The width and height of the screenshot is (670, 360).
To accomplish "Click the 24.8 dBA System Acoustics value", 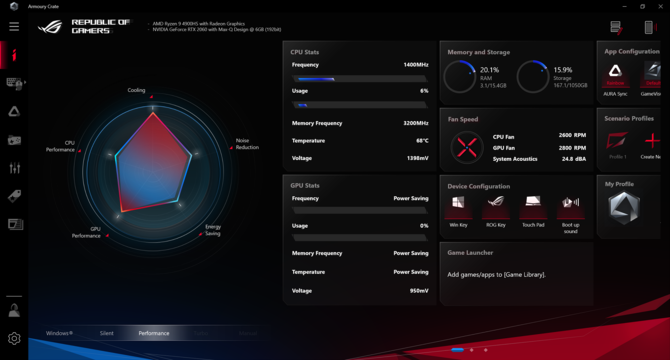I will coord(574,159).
